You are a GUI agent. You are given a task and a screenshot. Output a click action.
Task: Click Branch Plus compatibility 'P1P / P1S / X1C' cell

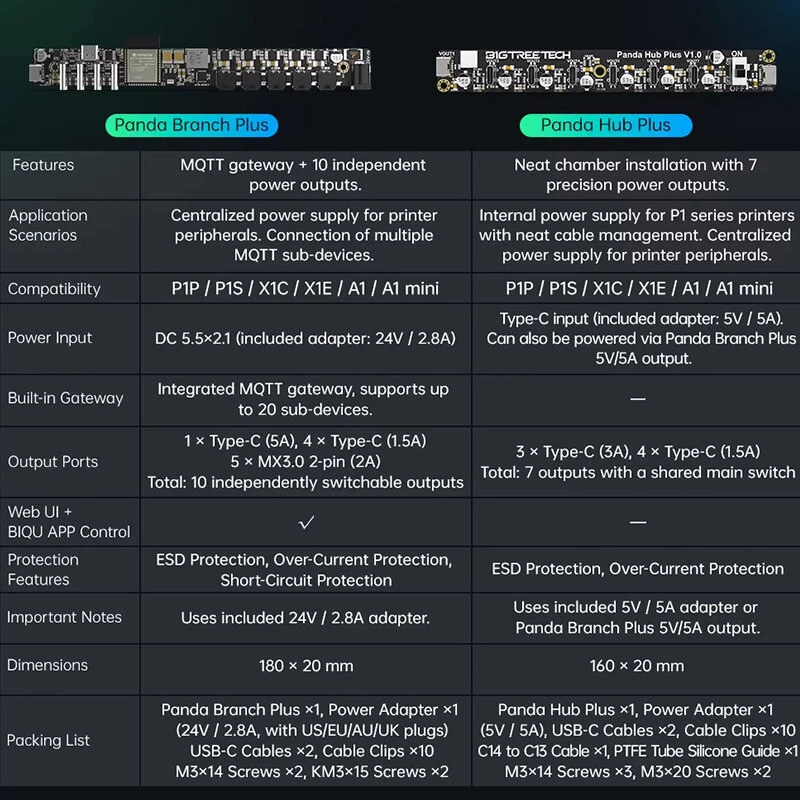(305, 288)
